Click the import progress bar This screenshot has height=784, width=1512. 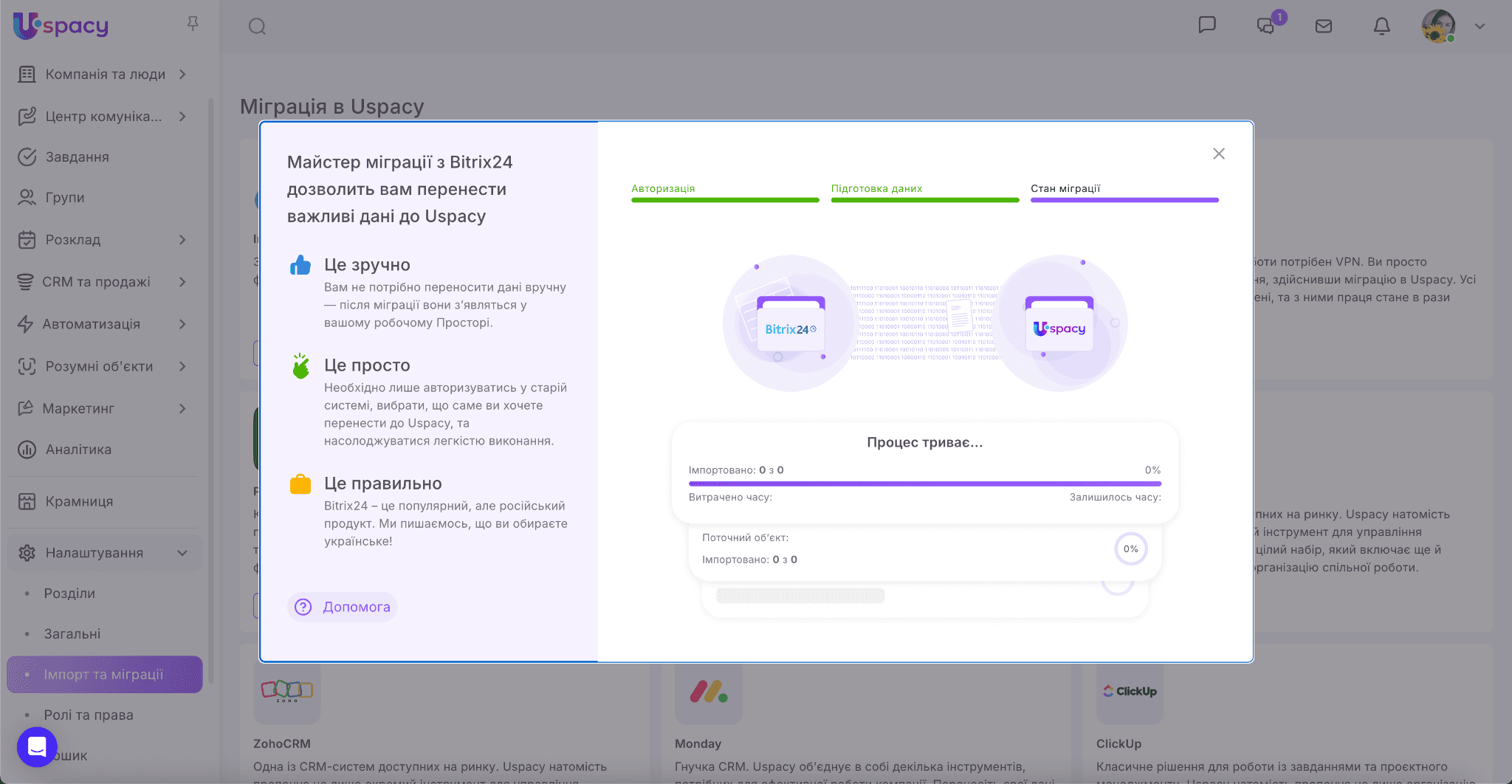(x=924, y=484)
